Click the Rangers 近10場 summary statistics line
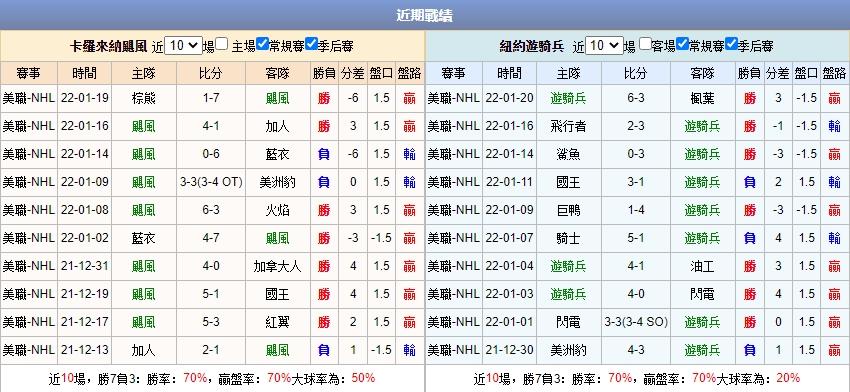The width and height of the screenshot is (850, 392). point(636,378)
